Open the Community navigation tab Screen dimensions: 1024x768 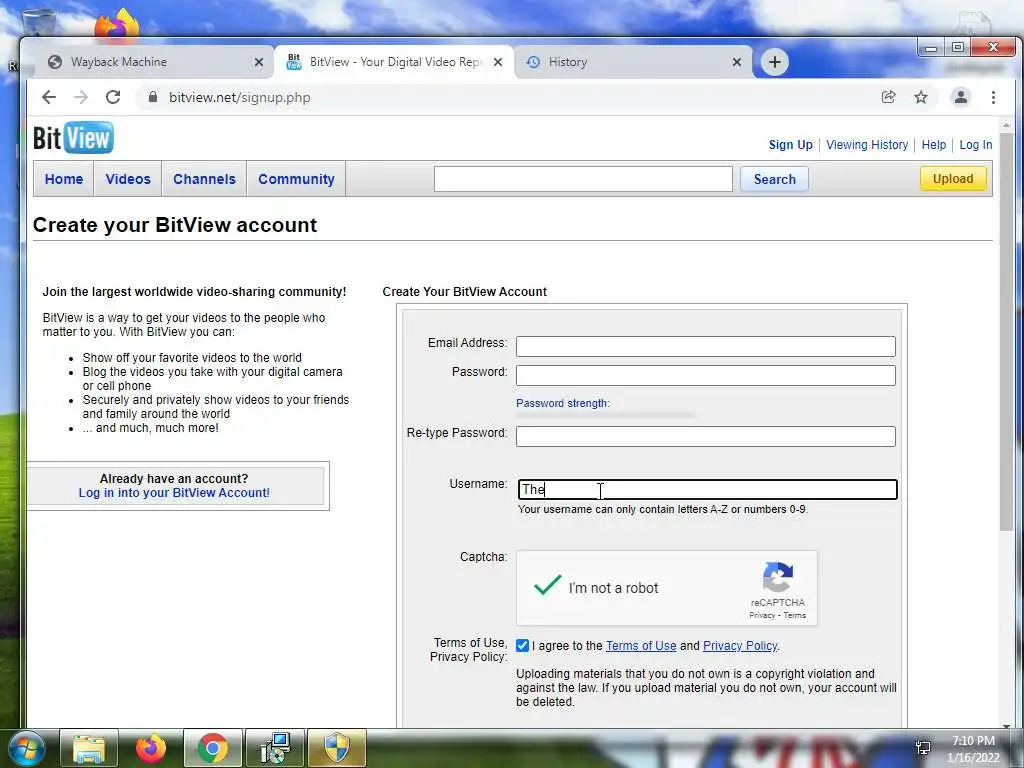[x=296, y=179]
